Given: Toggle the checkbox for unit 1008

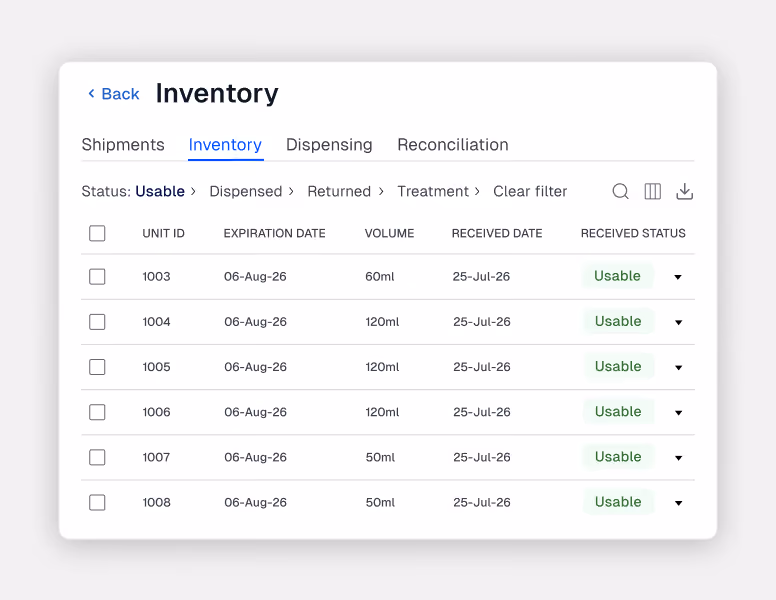Looking at the screenshot, I should coord(97,502).
